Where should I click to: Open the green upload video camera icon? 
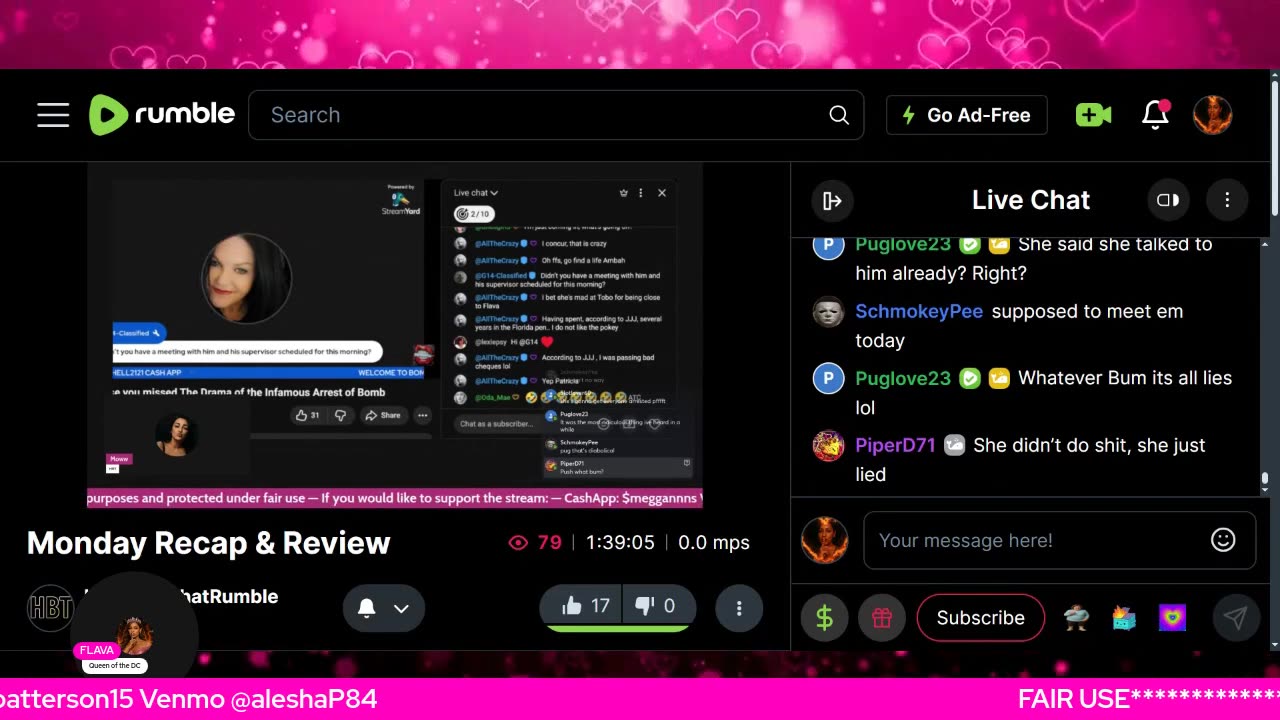1093,115
